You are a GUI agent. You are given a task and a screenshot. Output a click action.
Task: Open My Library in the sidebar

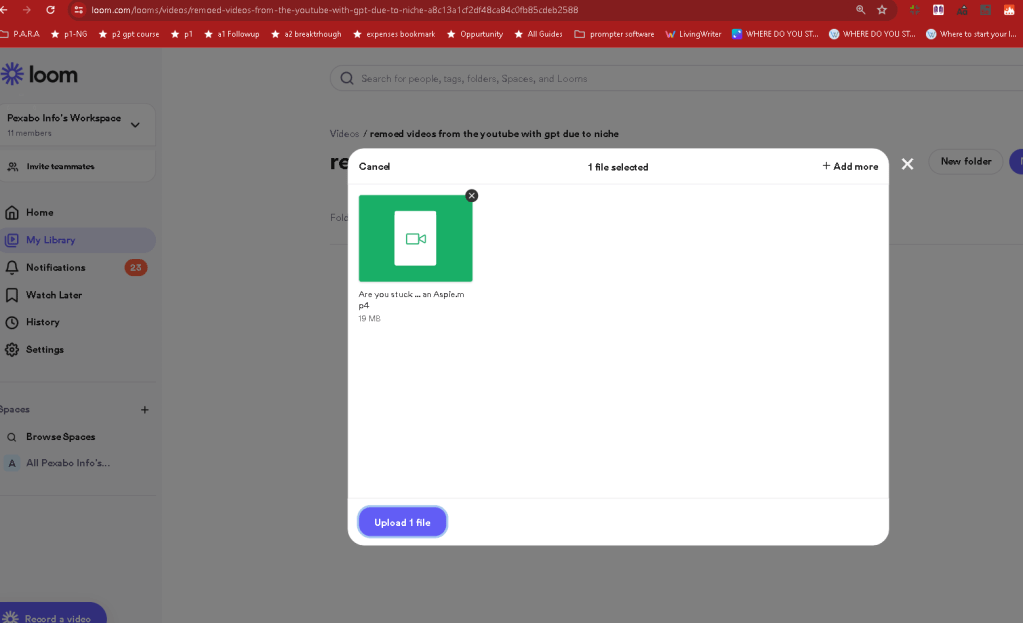click(x=77, y=240)
